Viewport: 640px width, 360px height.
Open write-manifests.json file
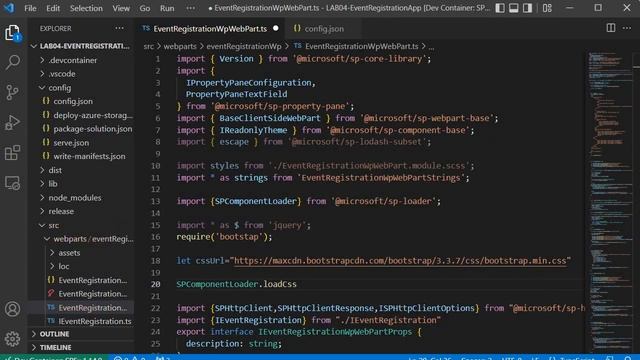pyautogui.click(x=82, y=156)
